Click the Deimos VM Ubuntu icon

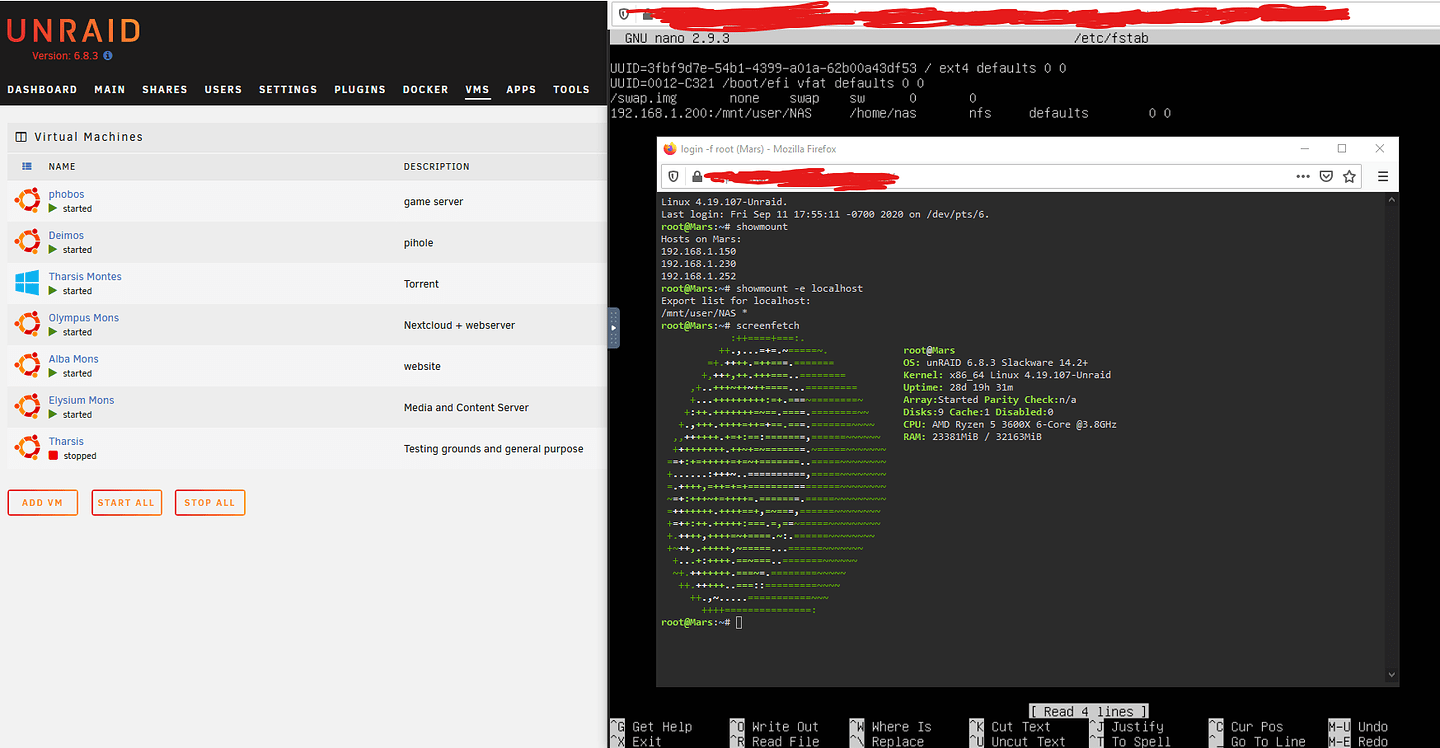(27, 242)
